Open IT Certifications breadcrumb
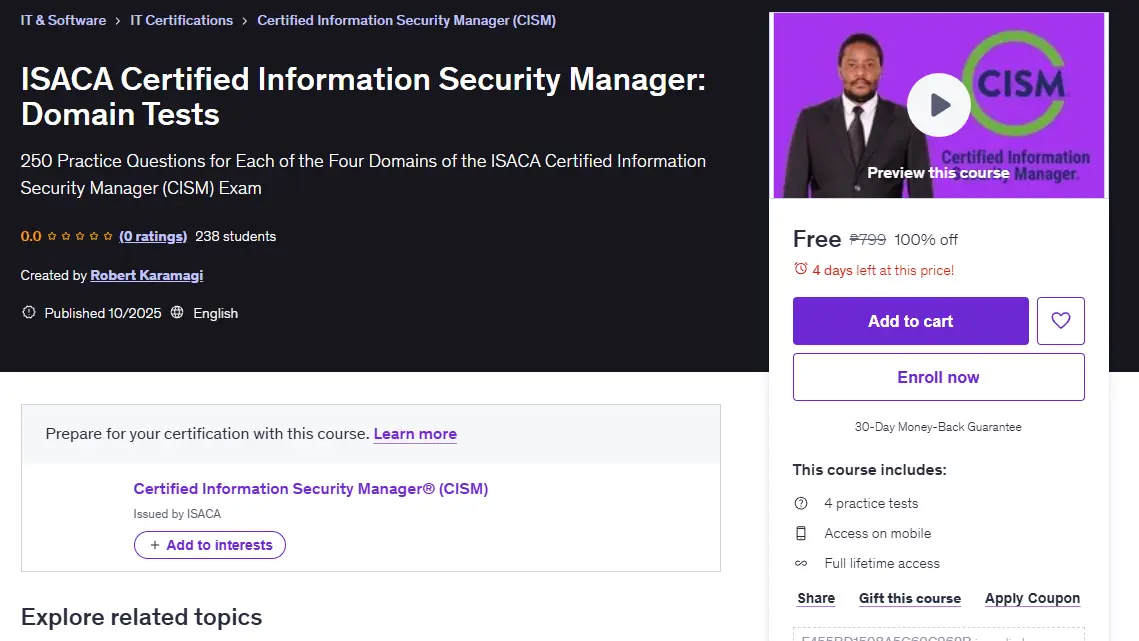 tap(182, 20)
